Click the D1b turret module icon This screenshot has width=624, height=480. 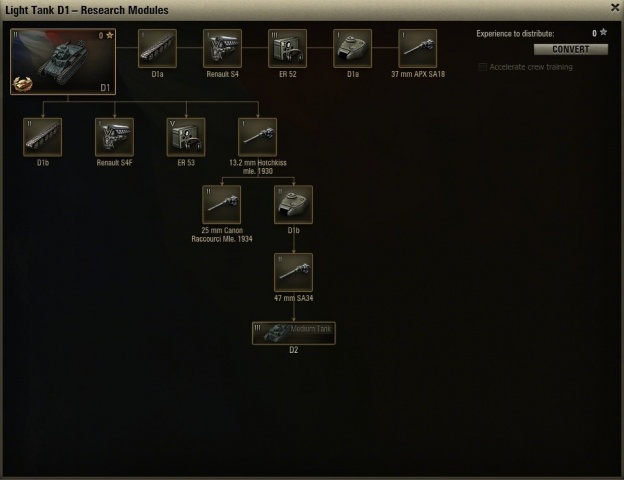tap(293, 205)
